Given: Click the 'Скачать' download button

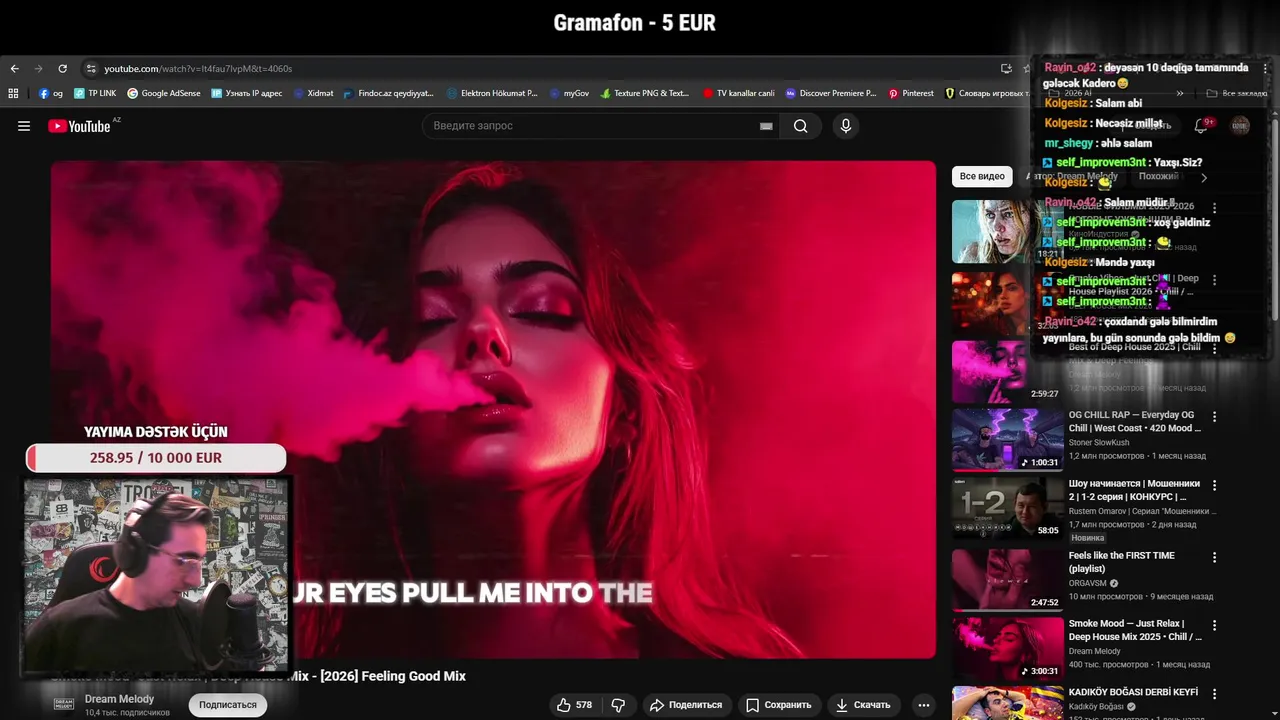Looking at the screenshot, I should tap(864, 705).
